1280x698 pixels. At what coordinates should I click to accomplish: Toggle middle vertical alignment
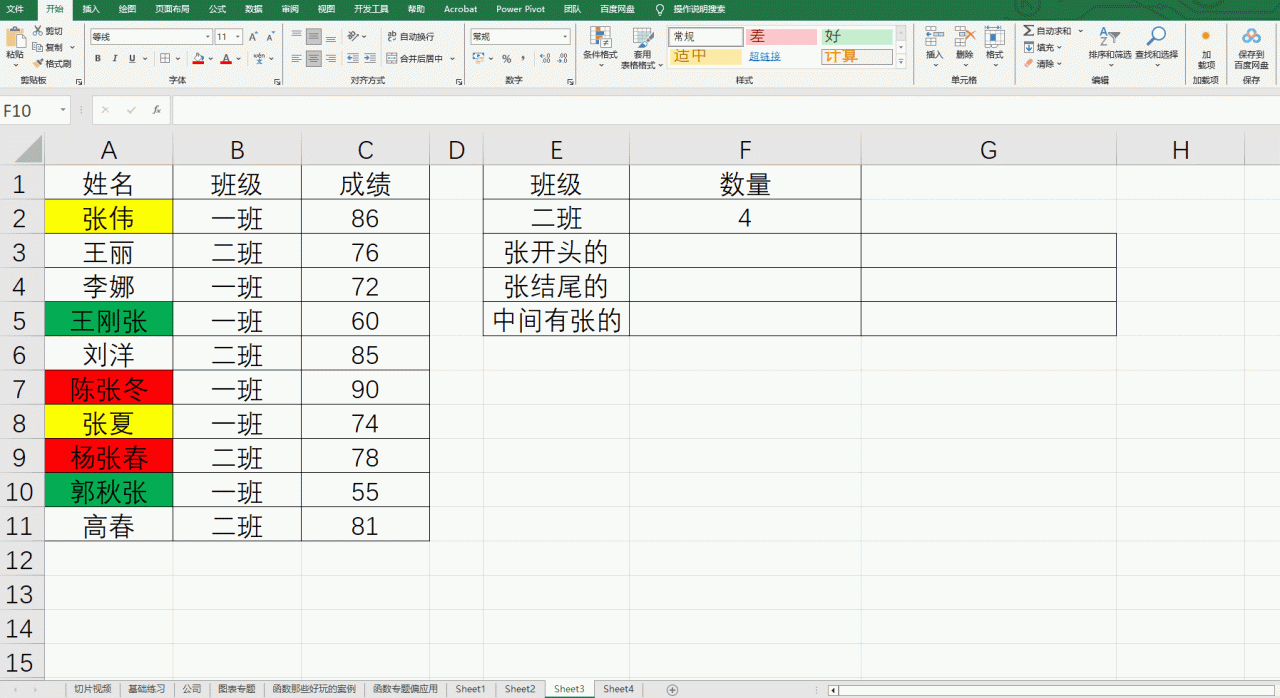[313, 36]
